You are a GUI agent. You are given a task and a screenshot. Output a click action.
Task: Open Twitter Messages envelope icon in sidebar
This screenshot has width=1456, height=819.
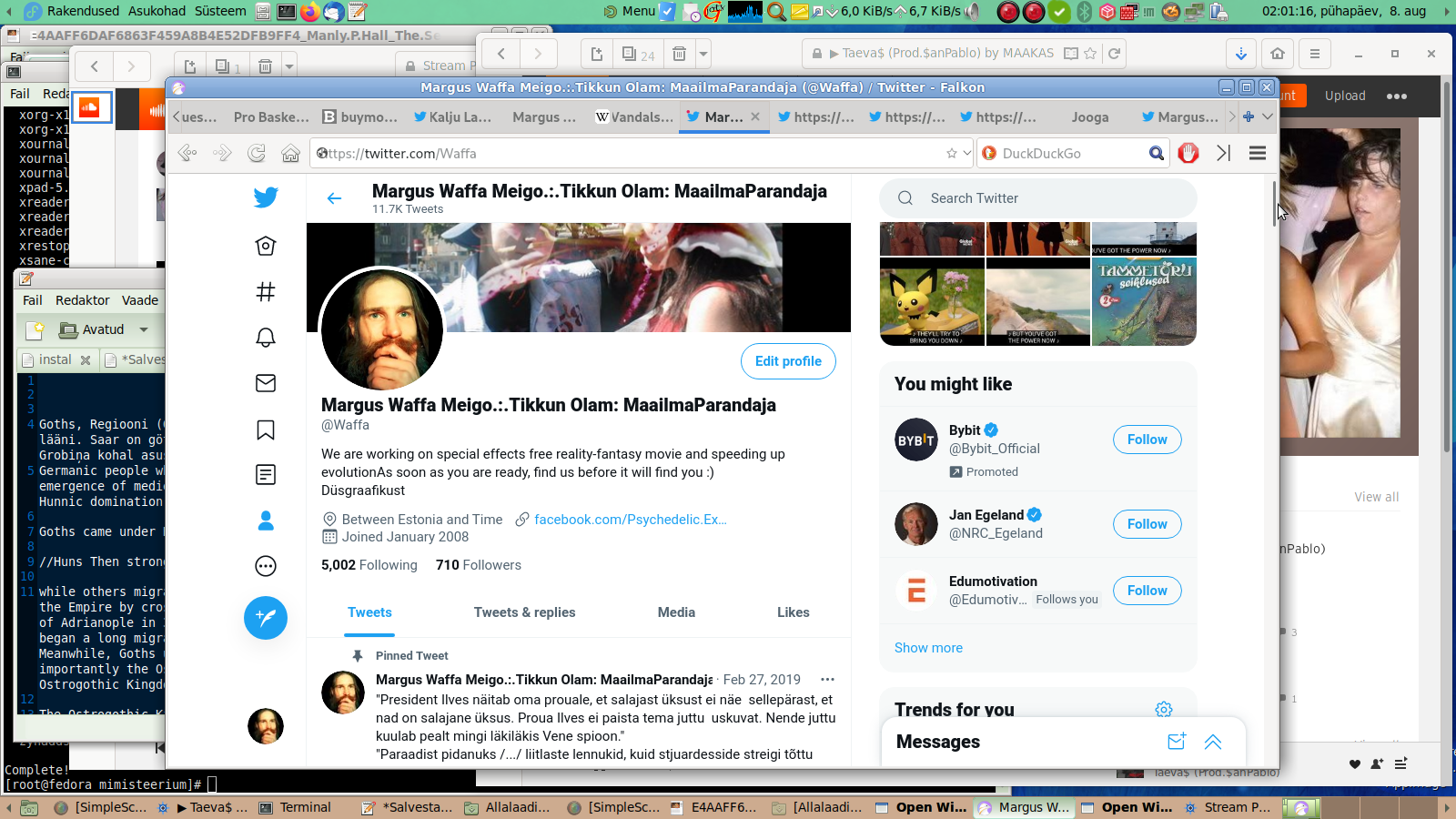pos(266,383)
